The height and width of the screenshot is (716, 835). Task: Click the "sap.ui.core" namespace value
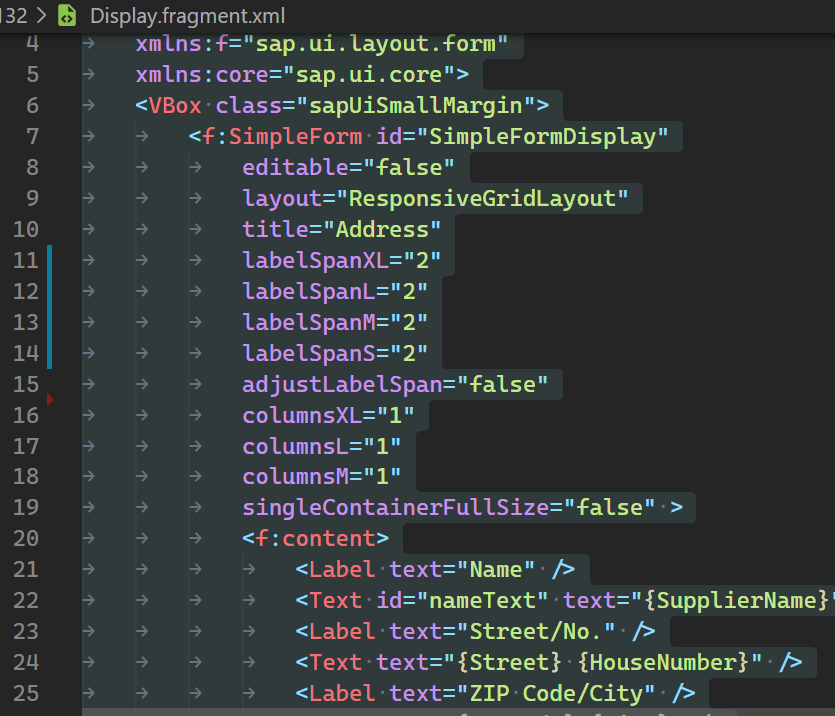tap(369, 75)
